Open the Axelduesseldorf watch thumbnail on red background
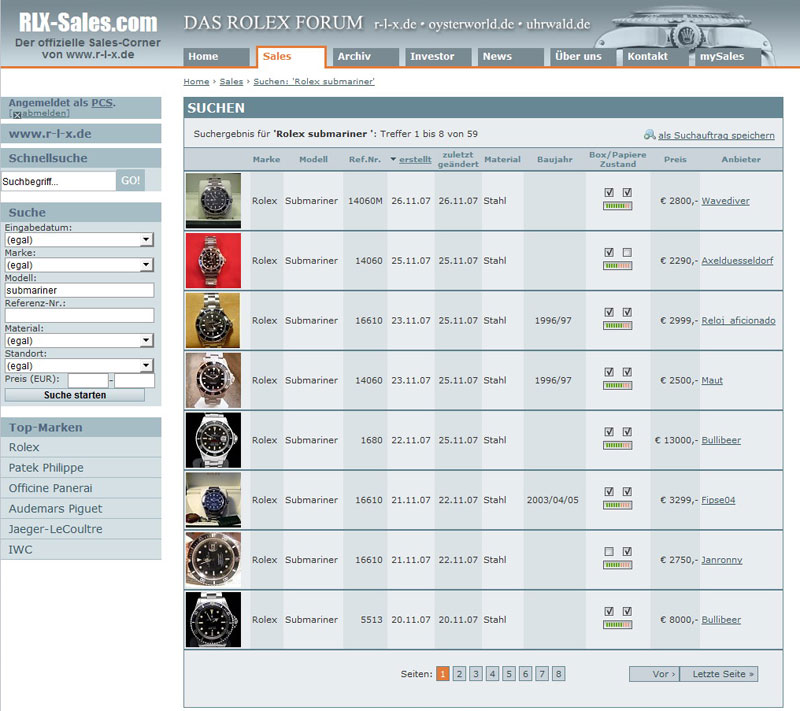 (213, 261)
